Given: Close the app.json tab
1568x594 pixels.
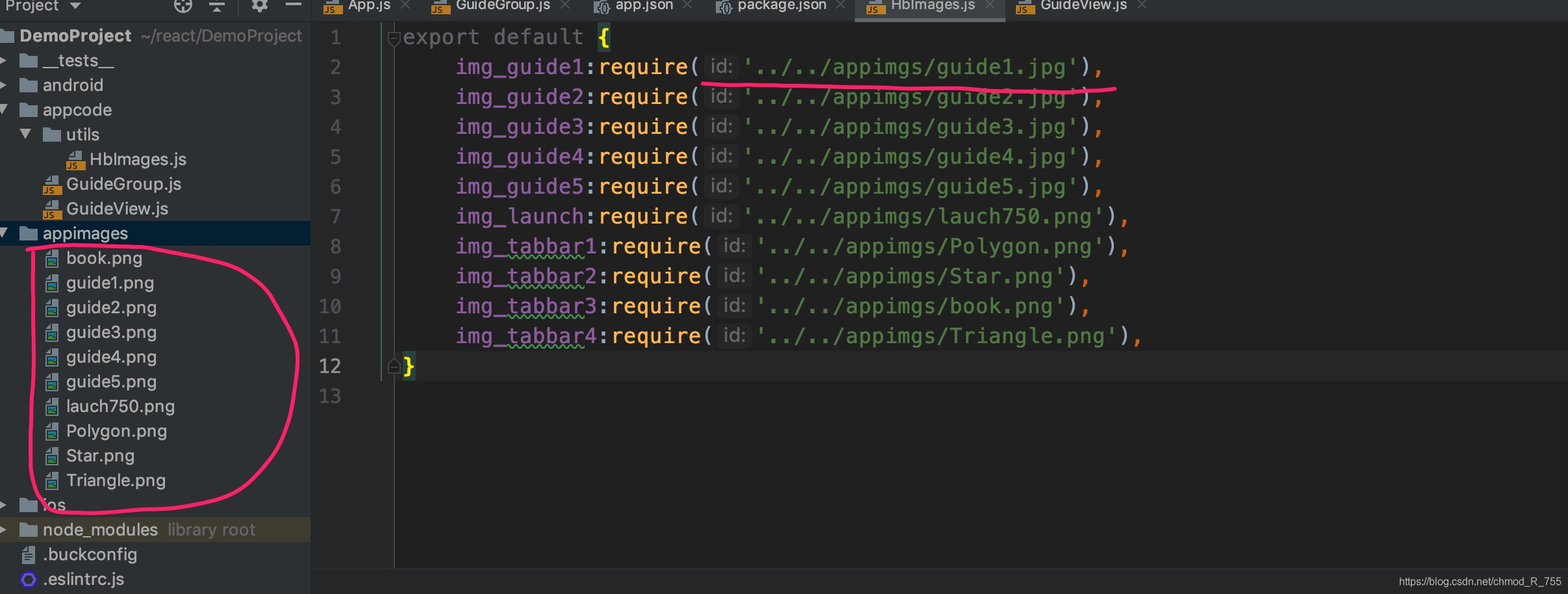Looking at the screenshot, I should point(687,5).
